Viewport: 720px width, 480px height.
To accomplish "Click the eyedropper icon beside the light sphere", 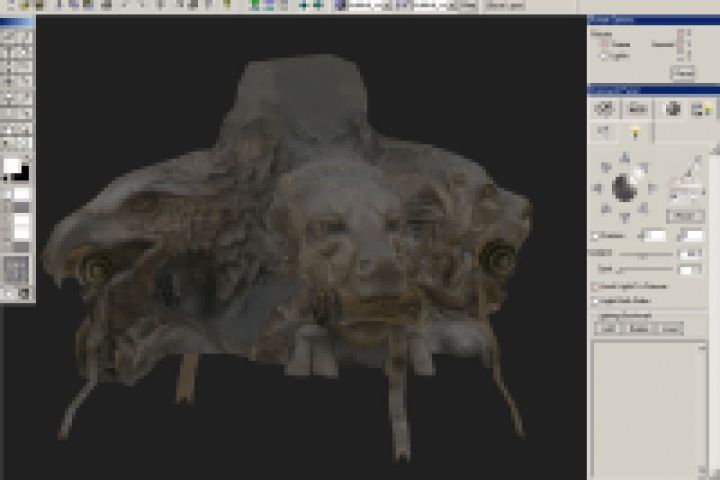I will pyautogui.click(x=692, y=168).
